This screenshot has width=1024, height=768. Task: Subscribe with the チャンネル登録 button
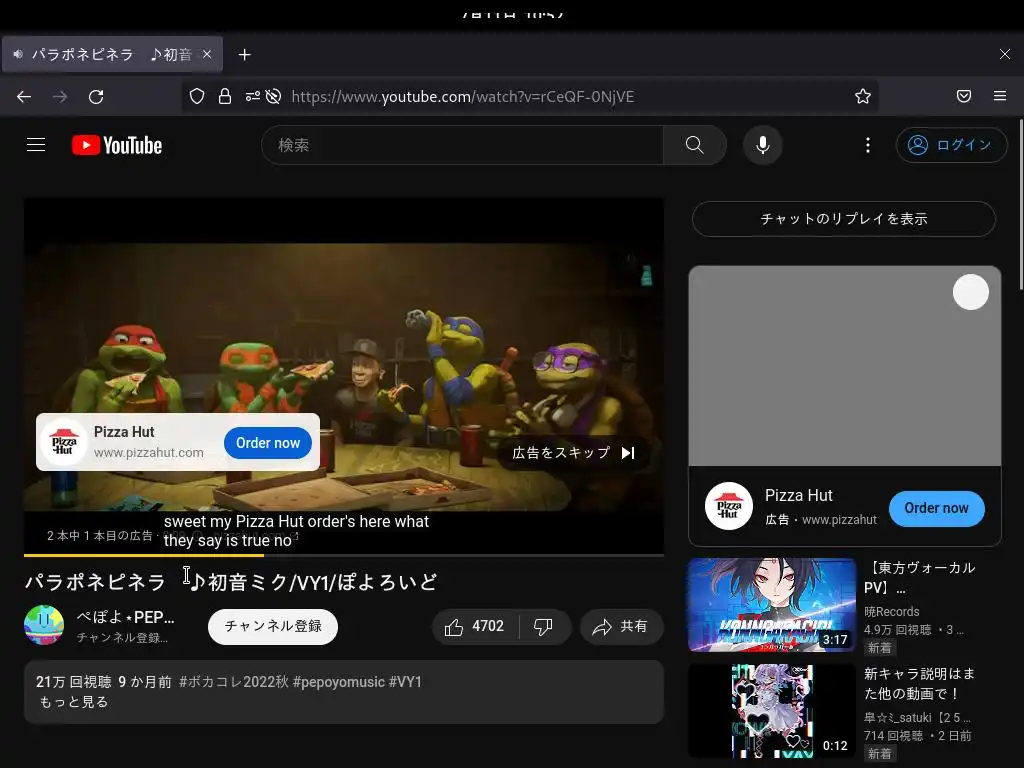(273, 626)
